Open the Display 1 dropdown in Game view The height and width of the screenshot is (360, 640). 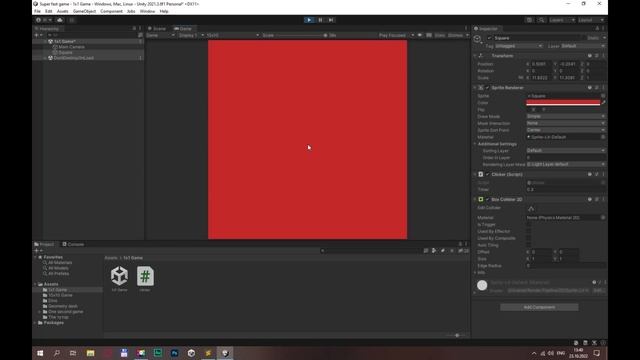[x=191, y=35]
